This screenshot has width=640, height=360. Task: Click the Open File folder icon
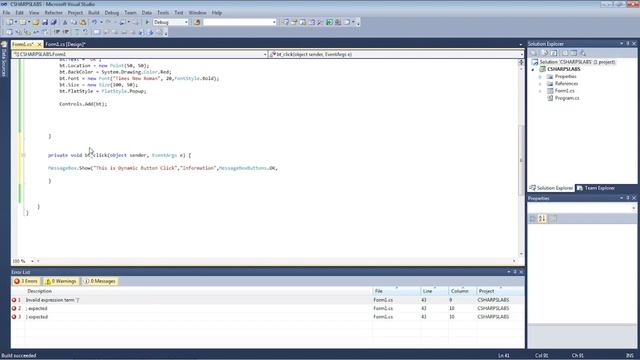[x=36, y=22]
